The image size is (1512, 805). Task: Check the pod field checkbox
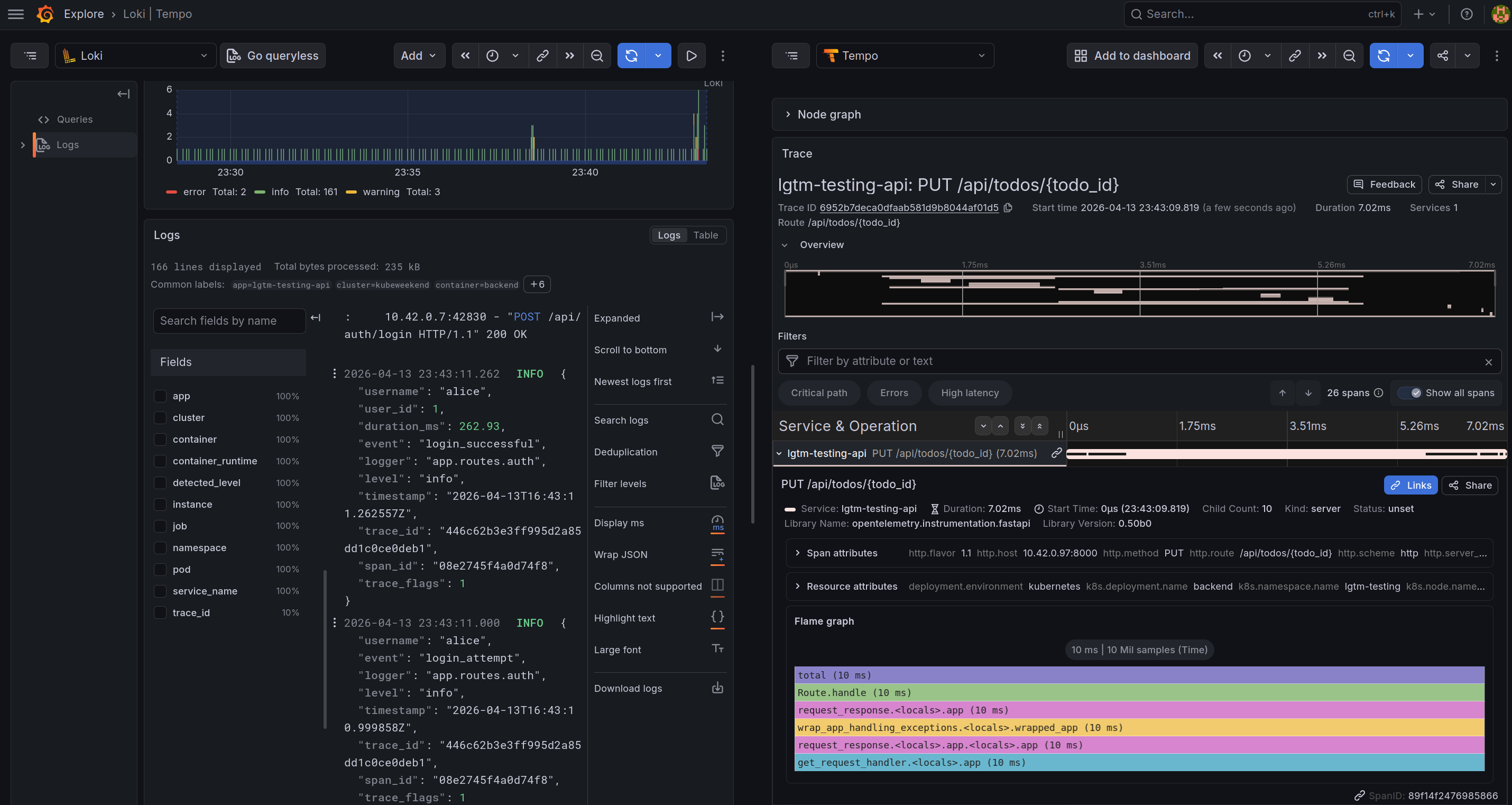click(160, 569)
